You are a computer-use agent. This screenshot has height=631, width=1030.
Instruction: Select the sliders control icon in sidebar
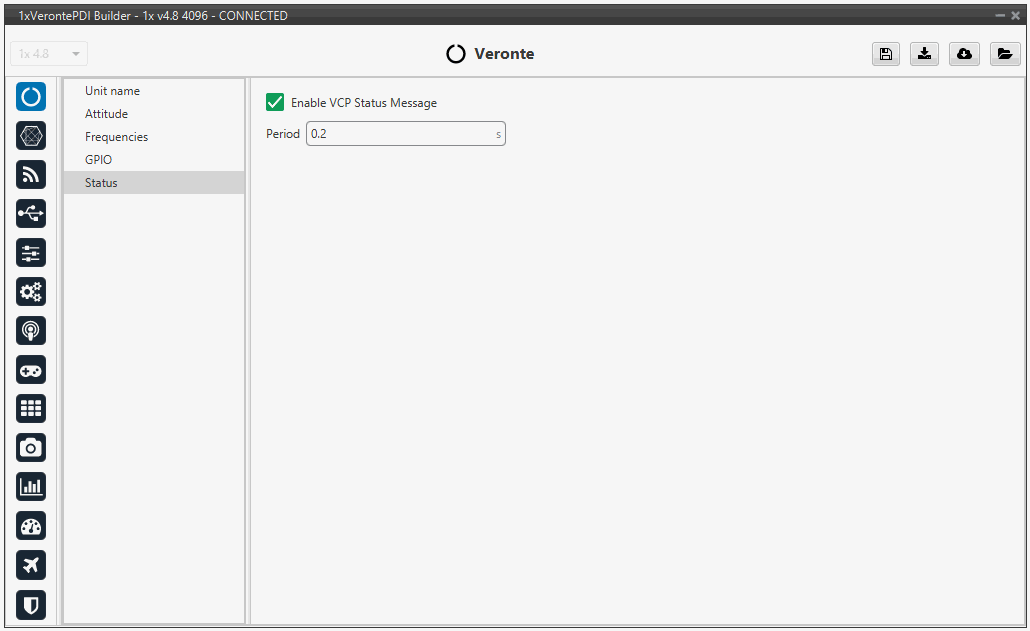click(x=31, y=252)
